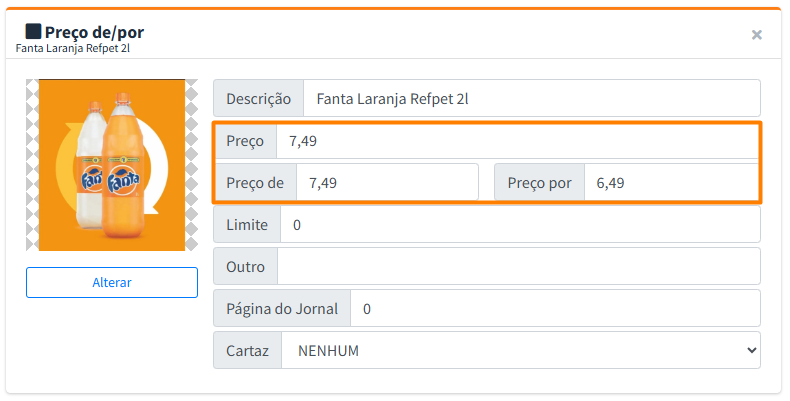This screenshot has width=790, height=401.
Task: Click the Cartaz label
Action: (x=247, y=351)
